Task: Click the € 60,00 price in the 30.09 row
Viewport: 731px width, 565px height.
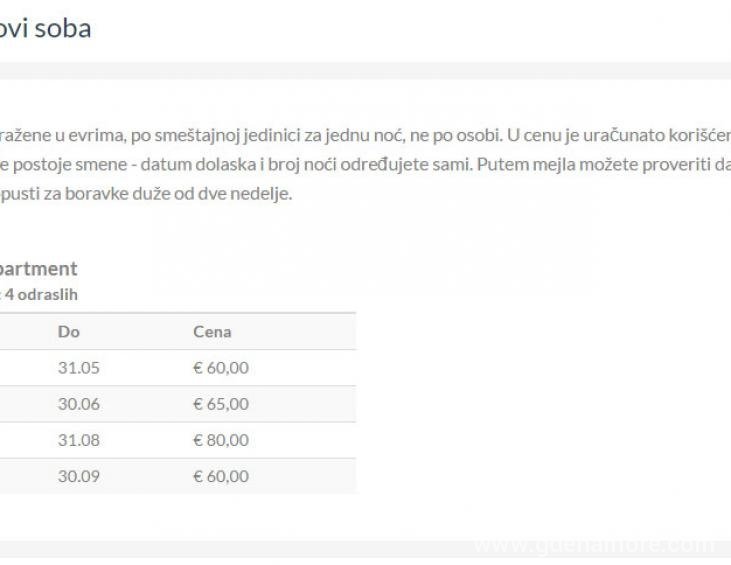Action: pos(221,476)
